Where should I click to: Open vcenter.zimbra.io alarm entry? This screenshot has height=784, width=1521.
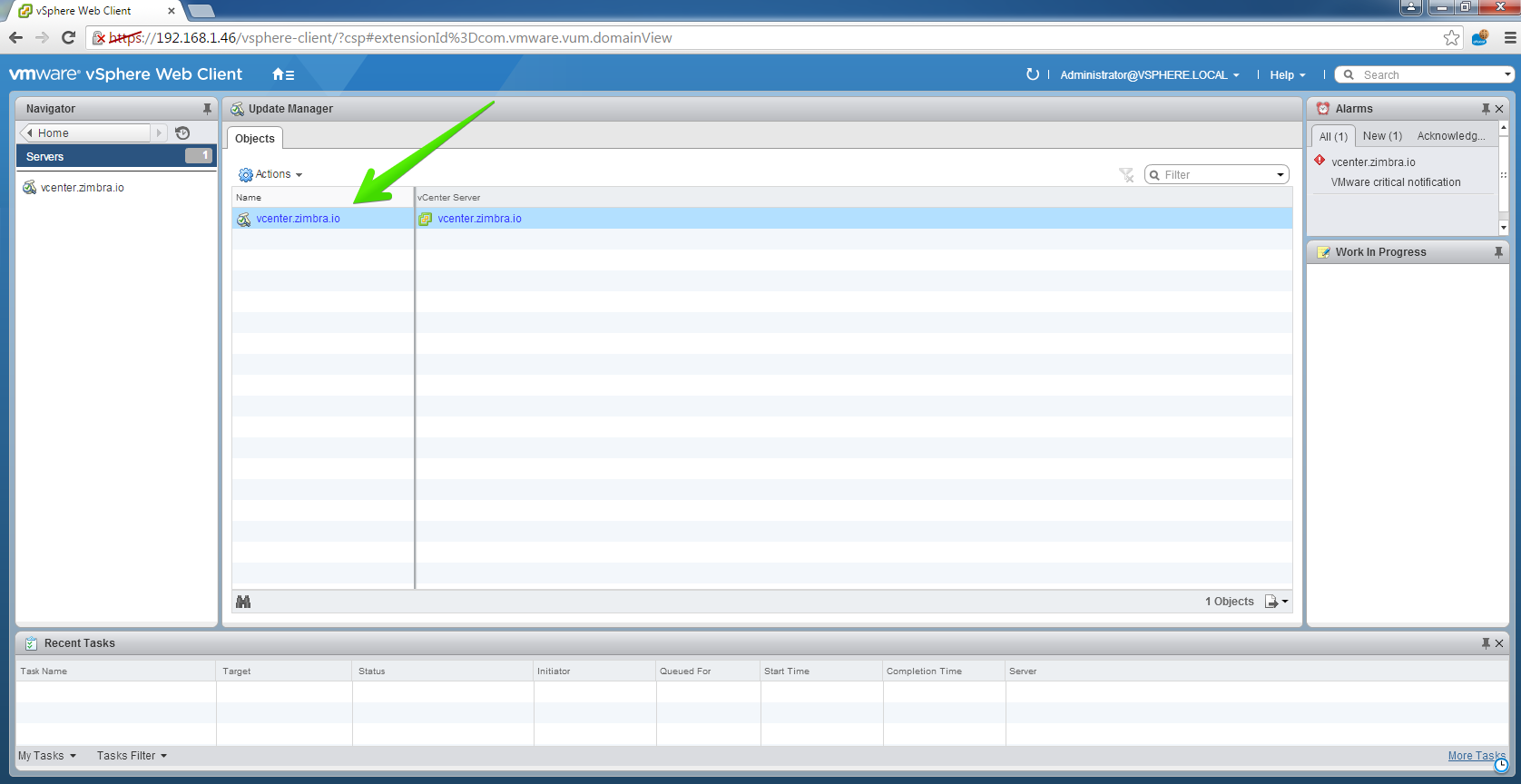[1373, 162]
